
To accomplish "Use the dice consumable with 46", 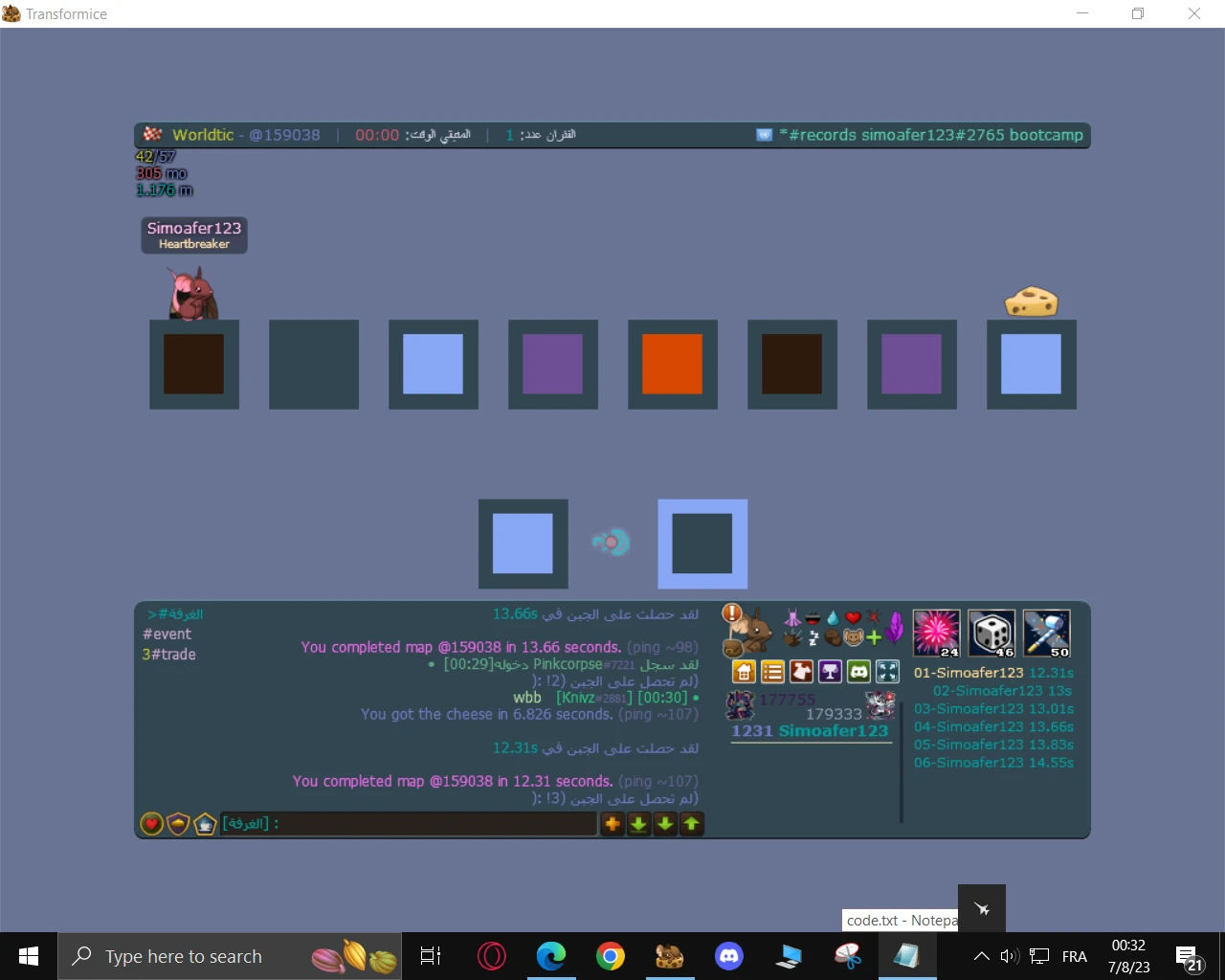I will click(x=991, y=634).
